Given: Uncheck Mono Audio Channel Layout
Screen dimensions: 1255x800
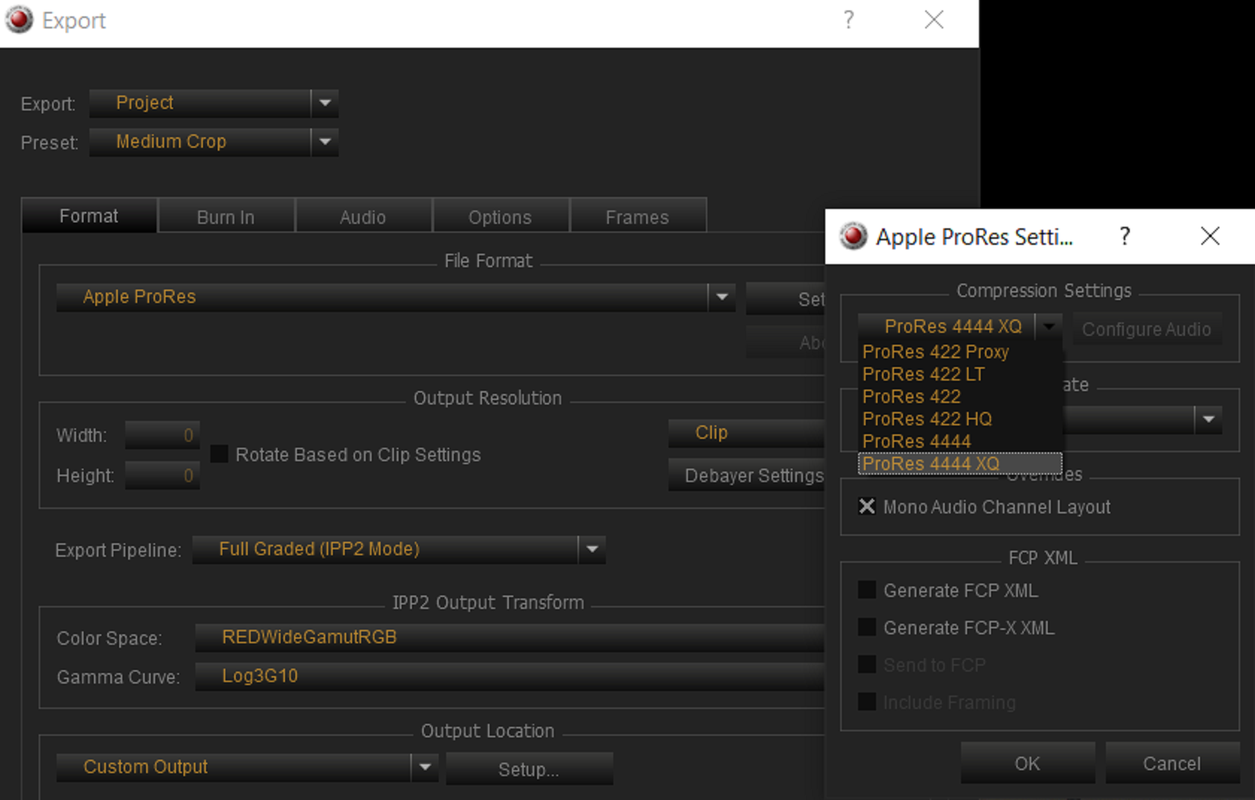Looking at the screenshot, I should click(867, 507).
